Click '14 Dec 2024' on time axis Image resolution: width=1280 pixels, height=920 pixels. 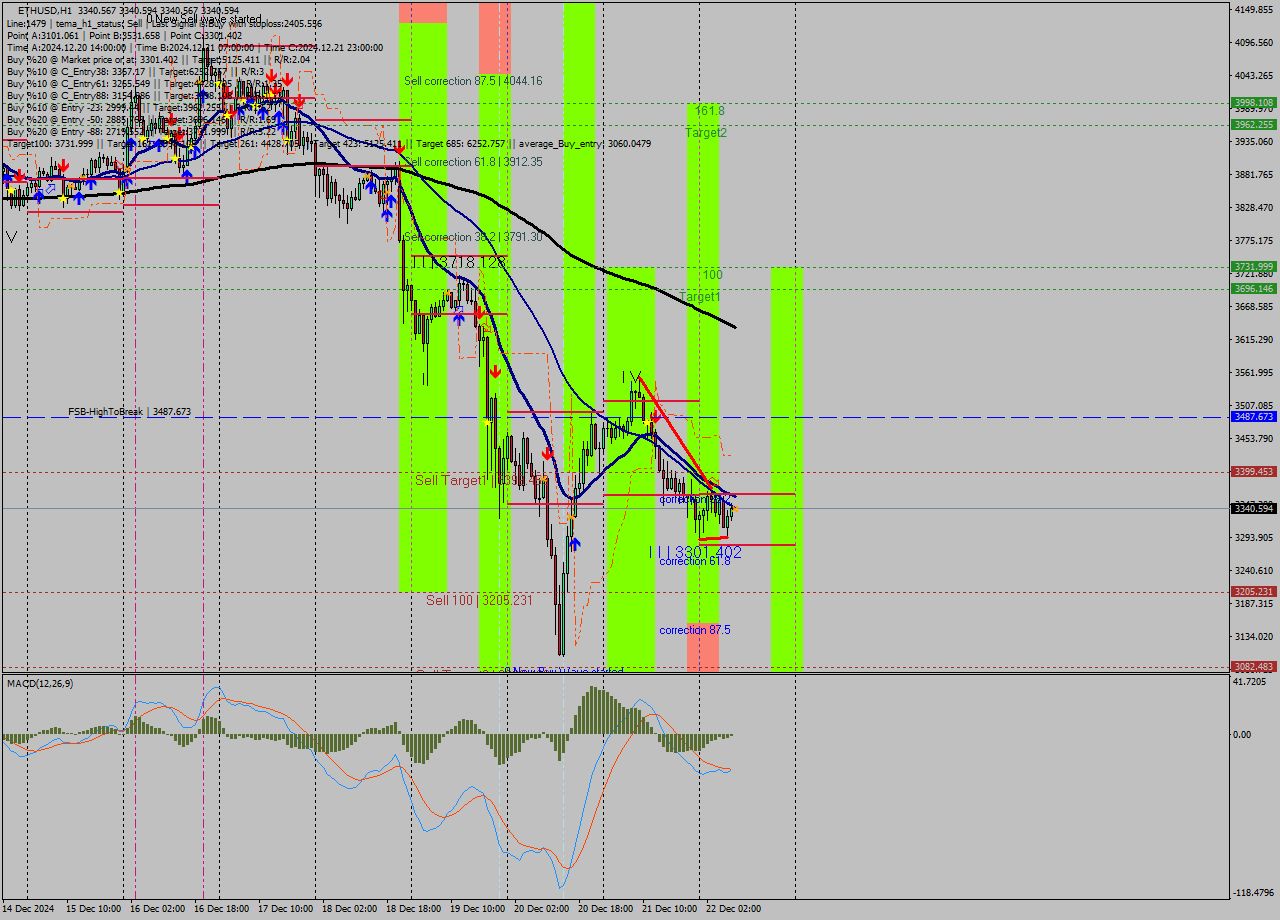pos(30,909)
